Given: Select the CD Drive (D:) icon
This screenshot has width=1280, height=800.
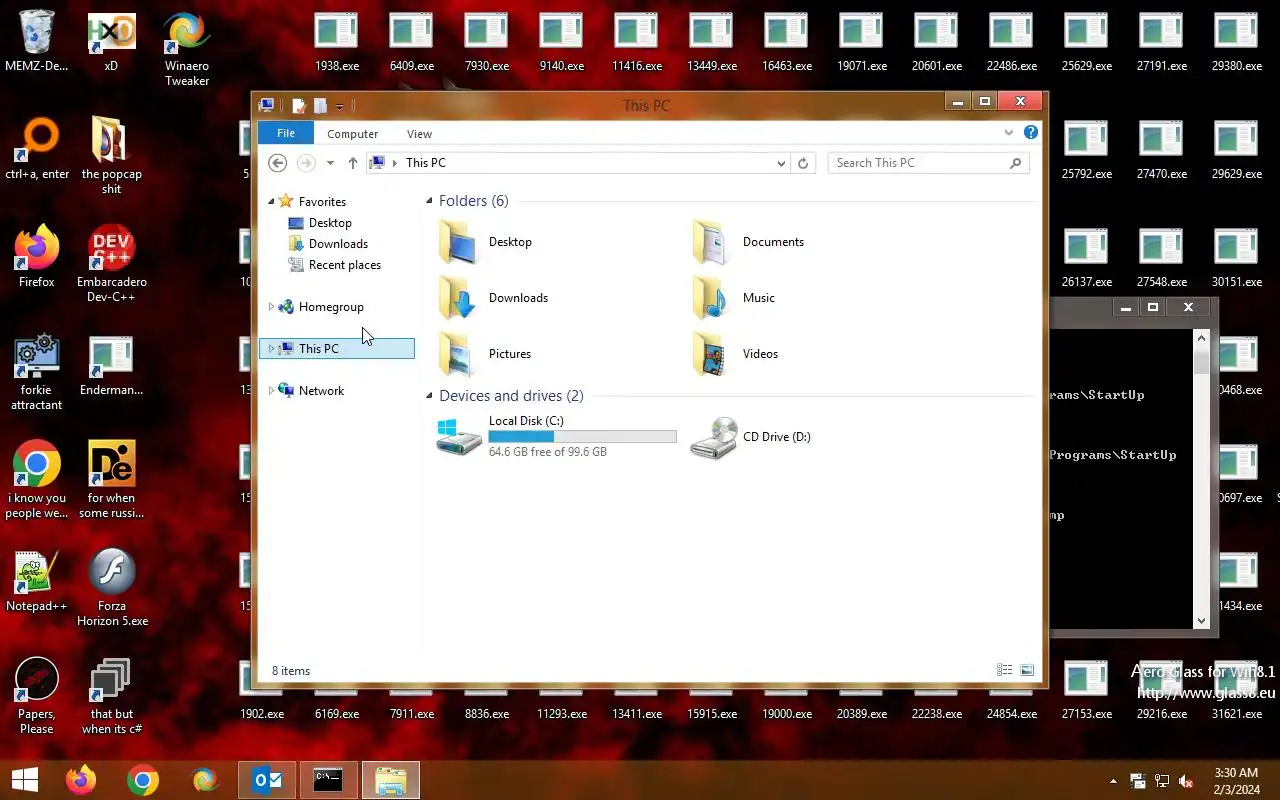Looking at the screenshot, I should 713,437.
